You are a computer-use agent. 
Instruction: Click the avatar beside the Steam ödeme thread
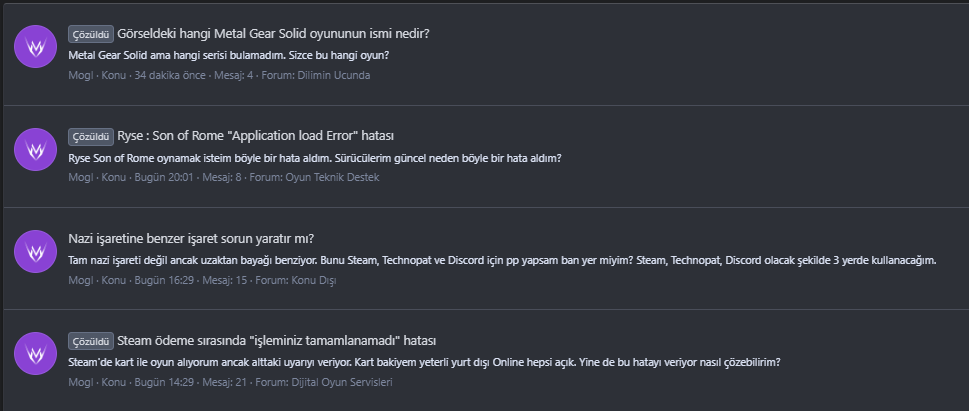point(35,353)
